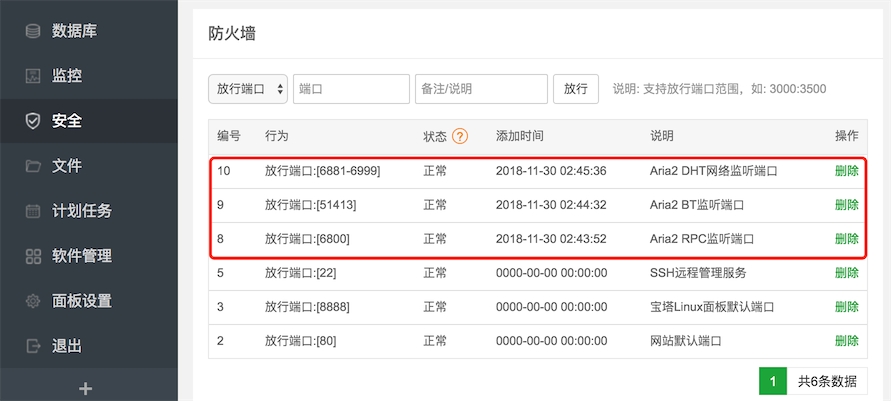Click the 状态 column header label

coord(435,136)
